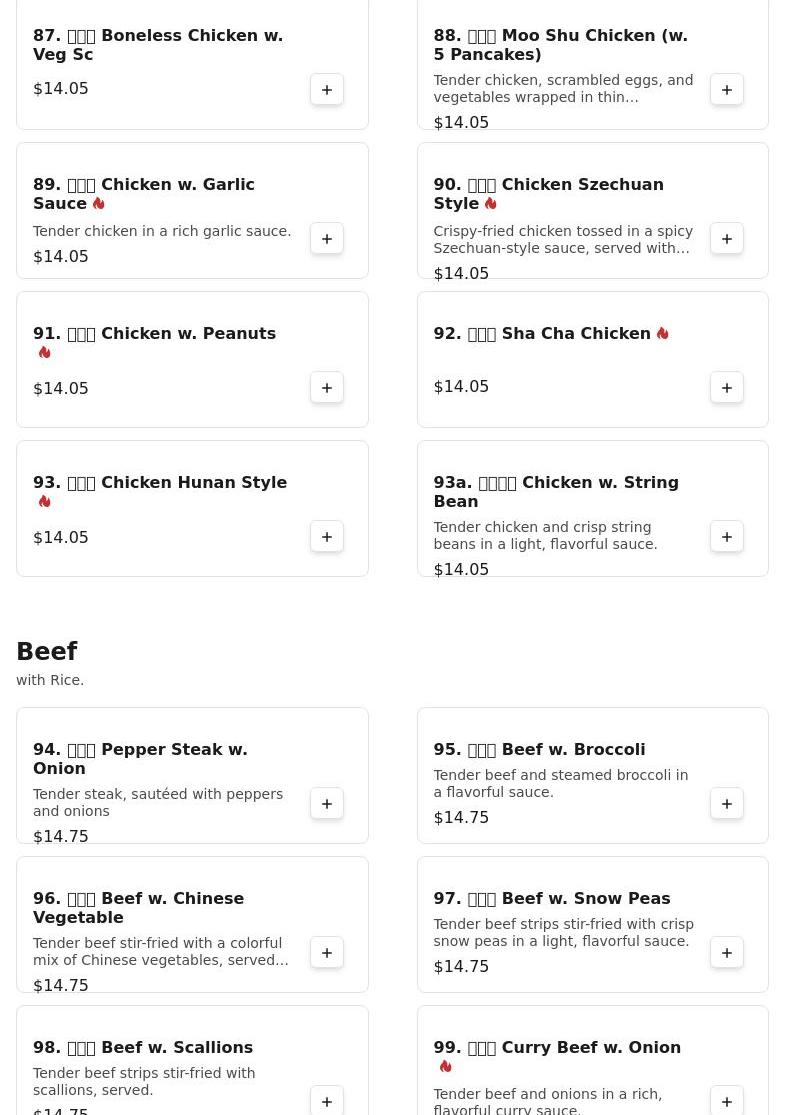Open Chicken Szechuan Style item details

[548, 194]
